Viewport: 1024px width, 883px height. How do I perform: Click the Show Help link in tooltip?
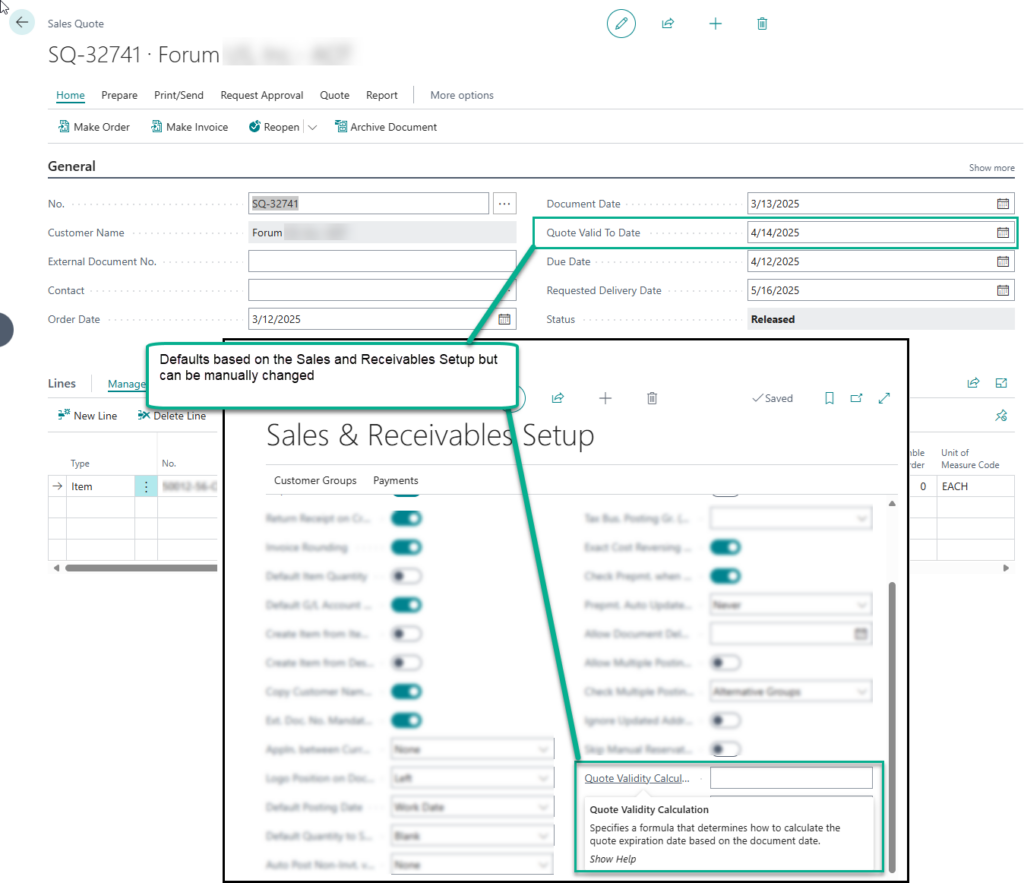coord(612,859)
